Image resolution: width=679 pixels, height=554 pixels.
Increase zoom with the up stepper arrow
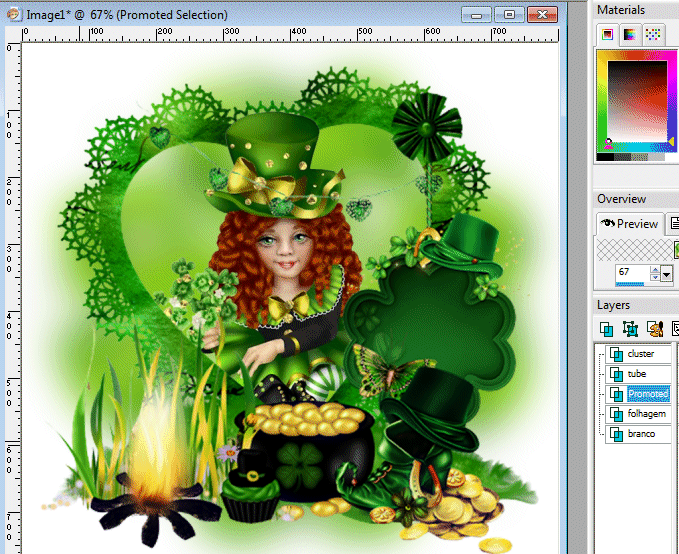pyautogui.click(x=655, y=269)
